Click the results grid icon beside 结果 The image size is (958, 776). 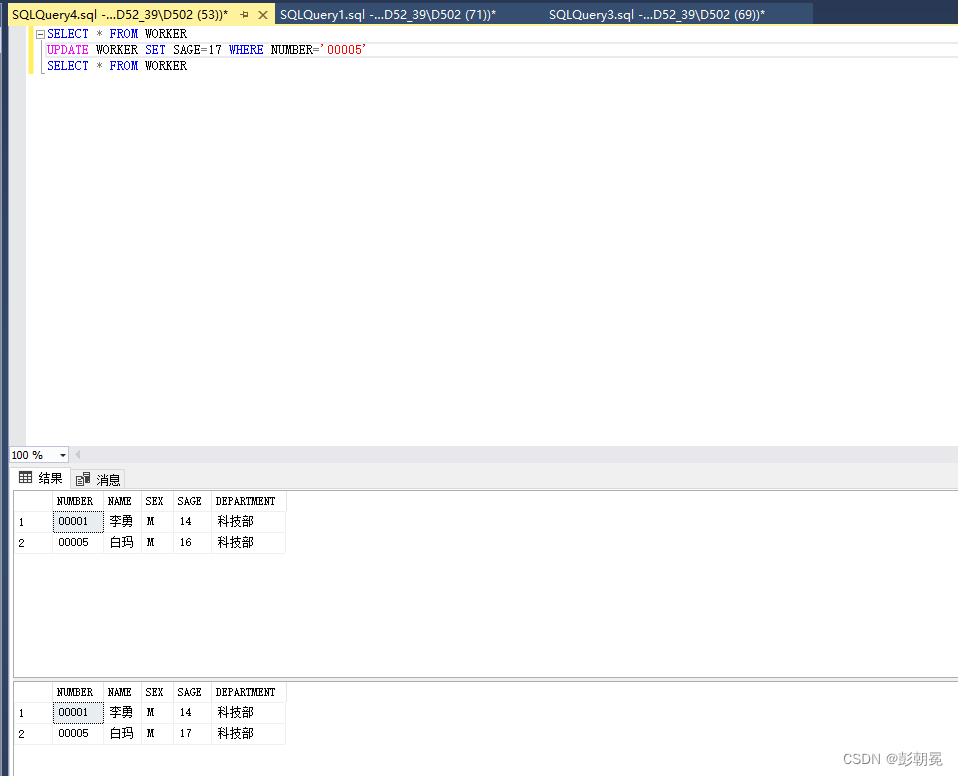24,478
